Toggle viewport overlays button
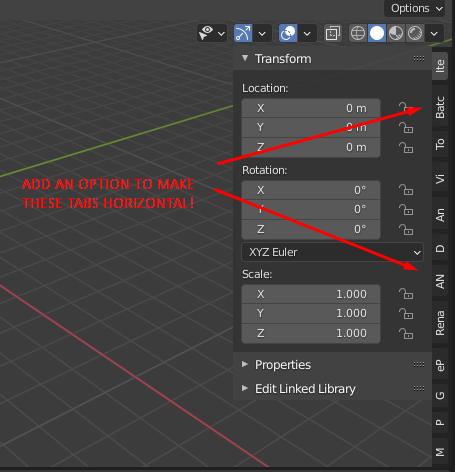Screen dimensions: 455x472 pyautogui.click(x=288, y=33)
